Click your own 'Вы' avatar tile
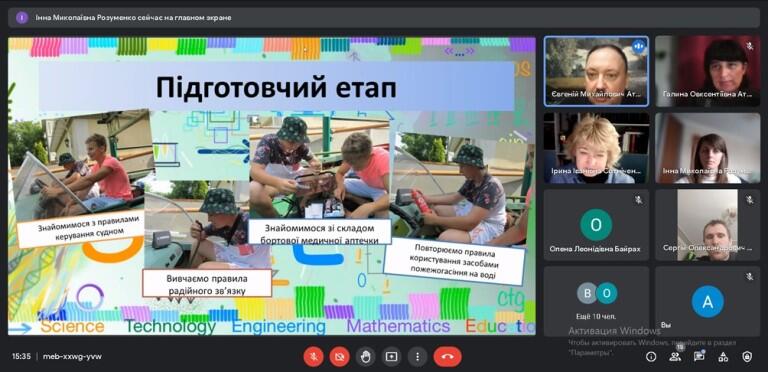The image size is (768, 372). pos(708,301)
